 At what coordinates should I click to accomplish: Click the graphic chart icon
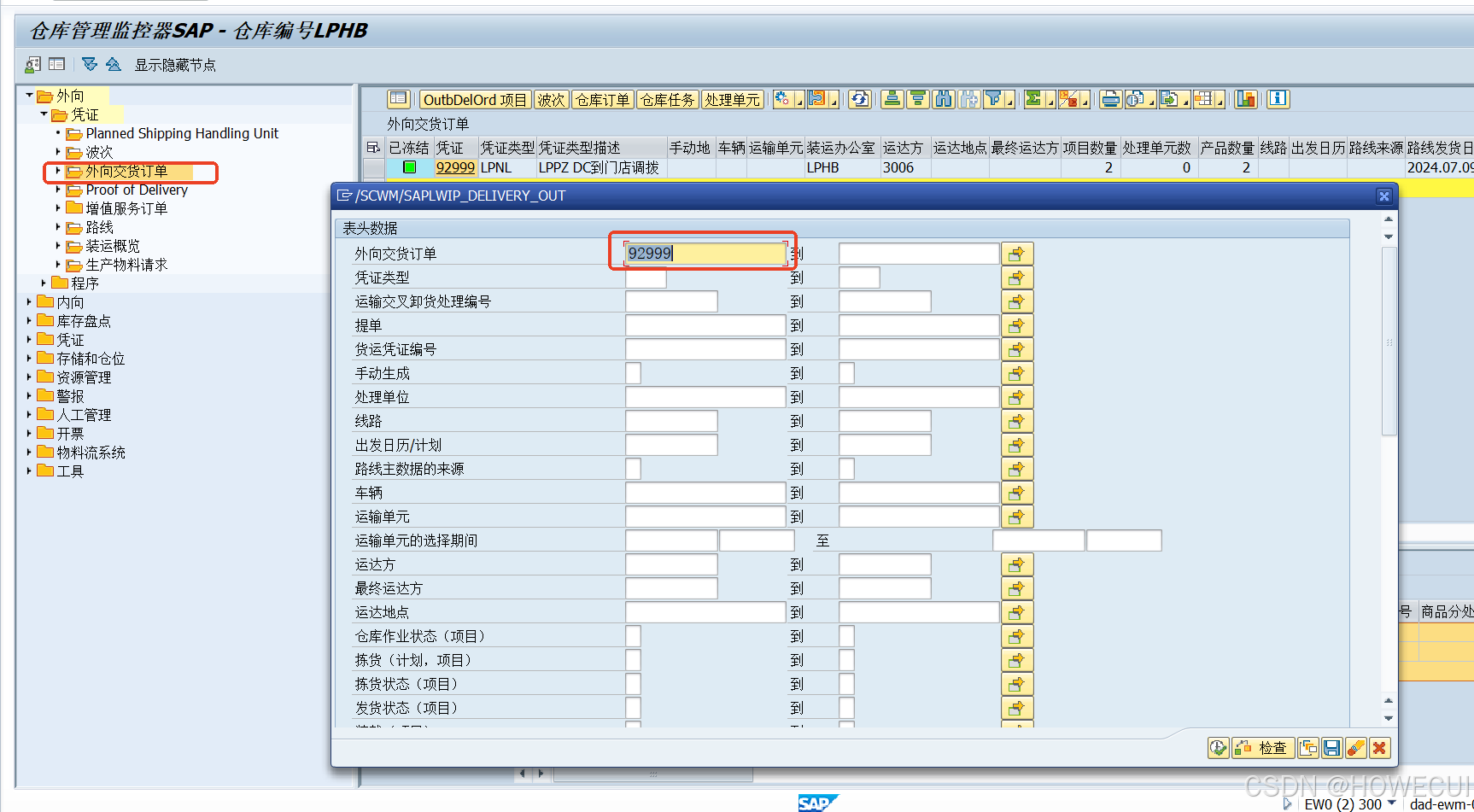coord(1245,99)
